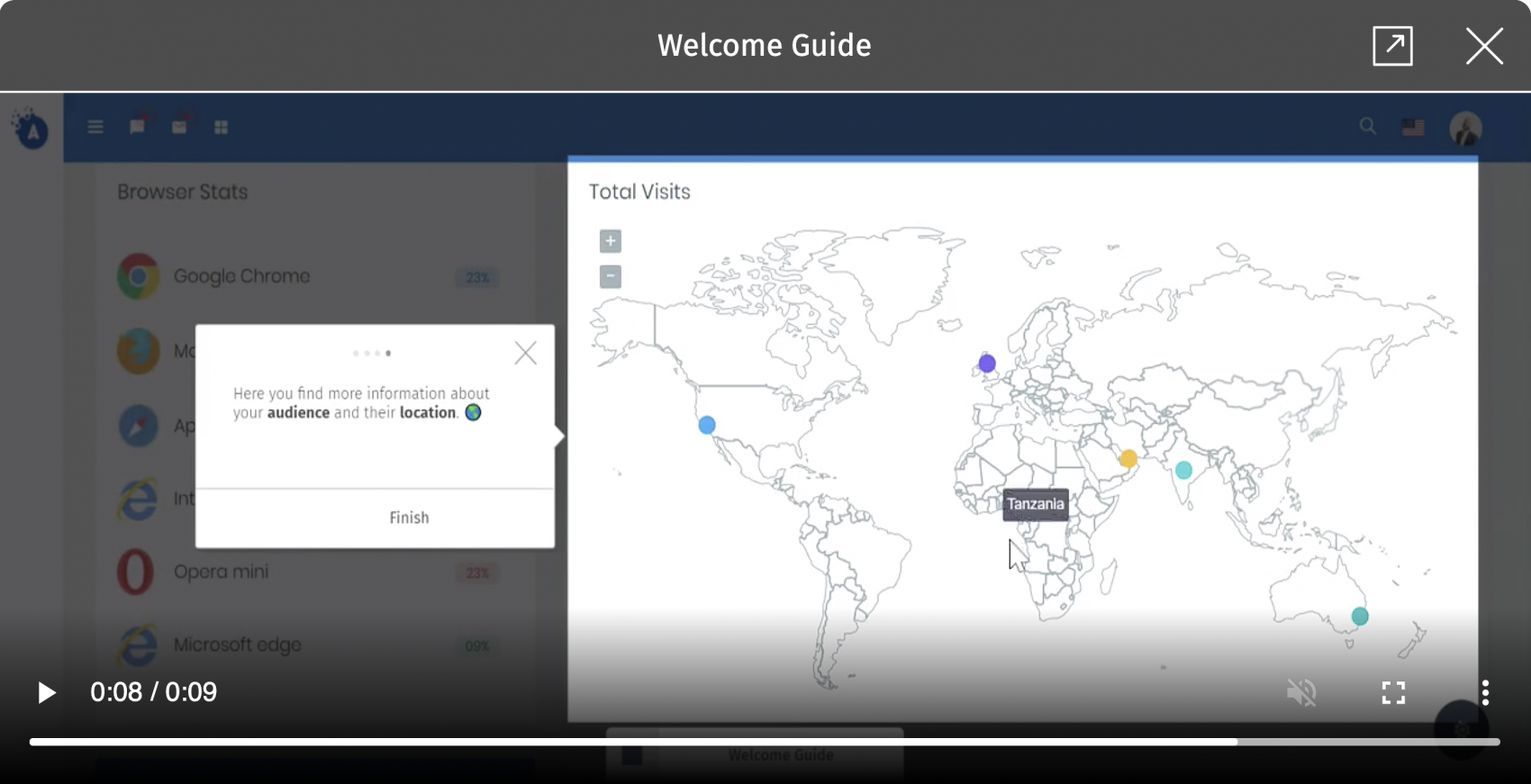Enter fullscreen video mode

coord(1393,692)
